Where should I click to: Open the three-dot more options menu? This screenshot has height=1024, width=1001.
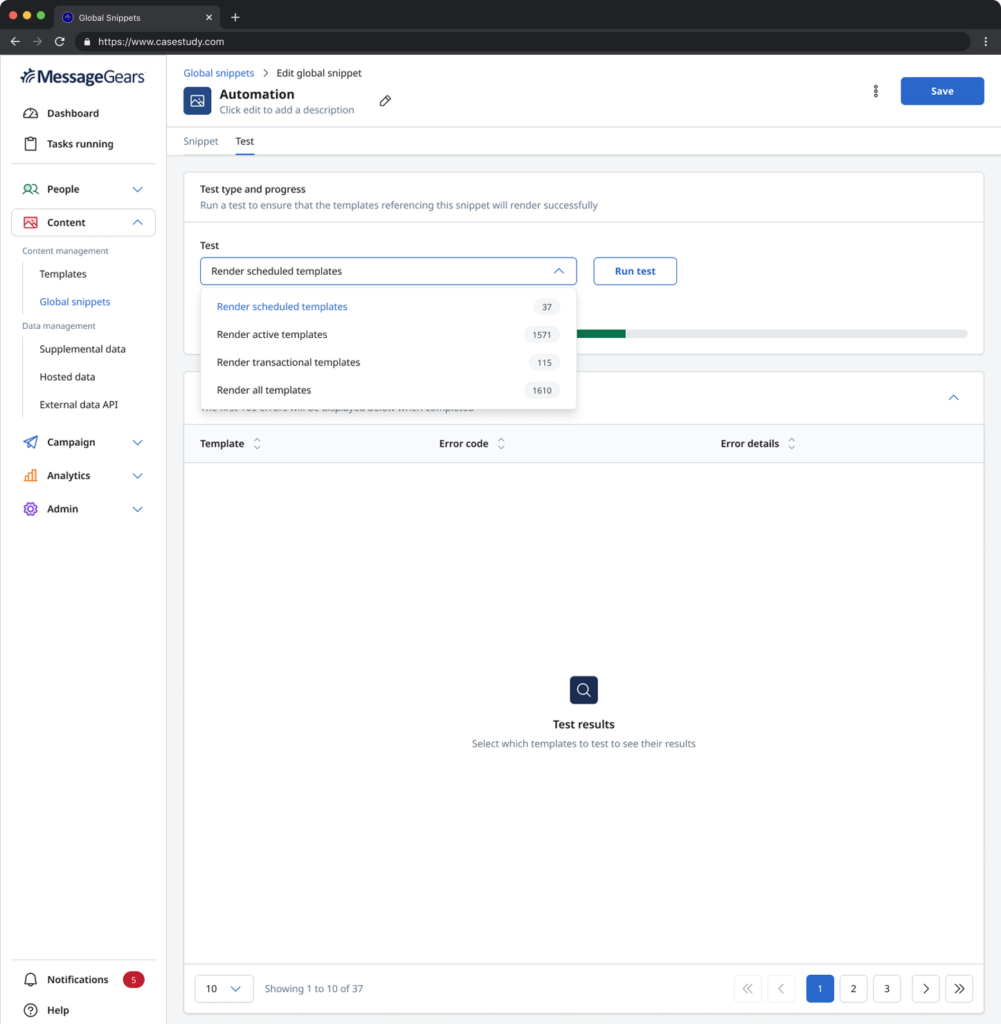[x=876, y=91]
